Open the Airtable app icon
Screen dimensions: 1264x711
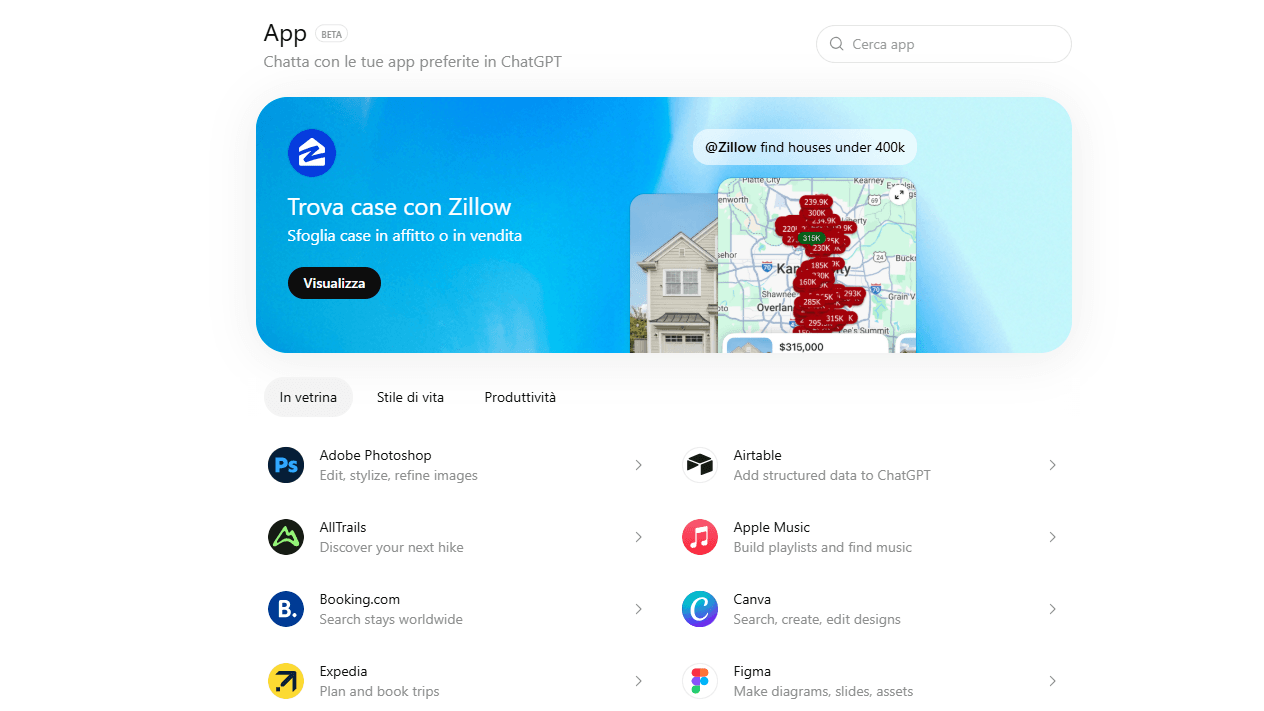[700, 465]
